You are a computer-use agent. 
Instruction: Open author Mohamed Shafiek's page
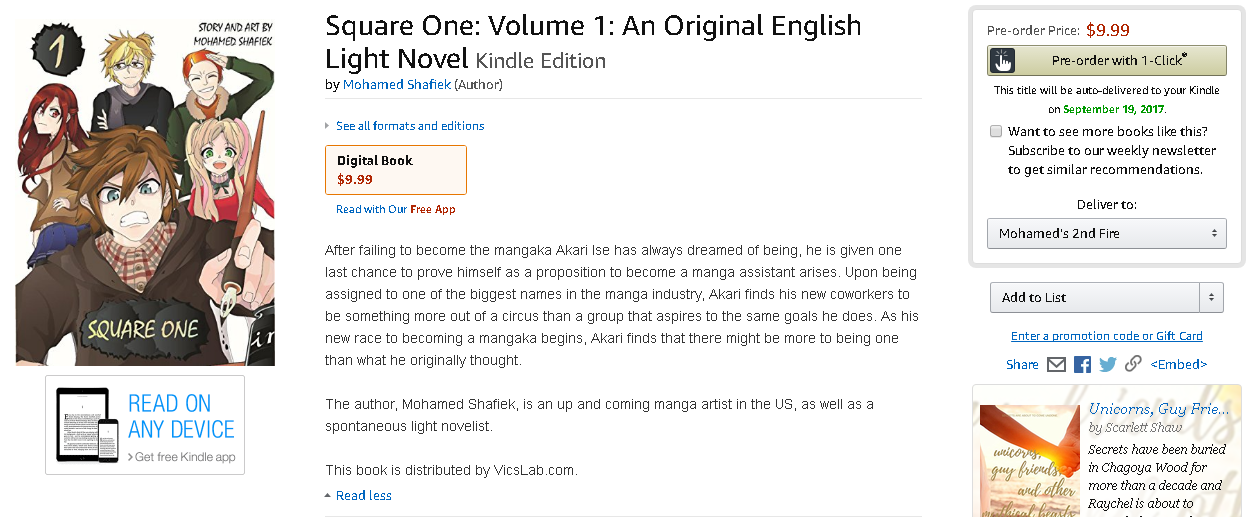pyautogui.click(x=397, y=85)
